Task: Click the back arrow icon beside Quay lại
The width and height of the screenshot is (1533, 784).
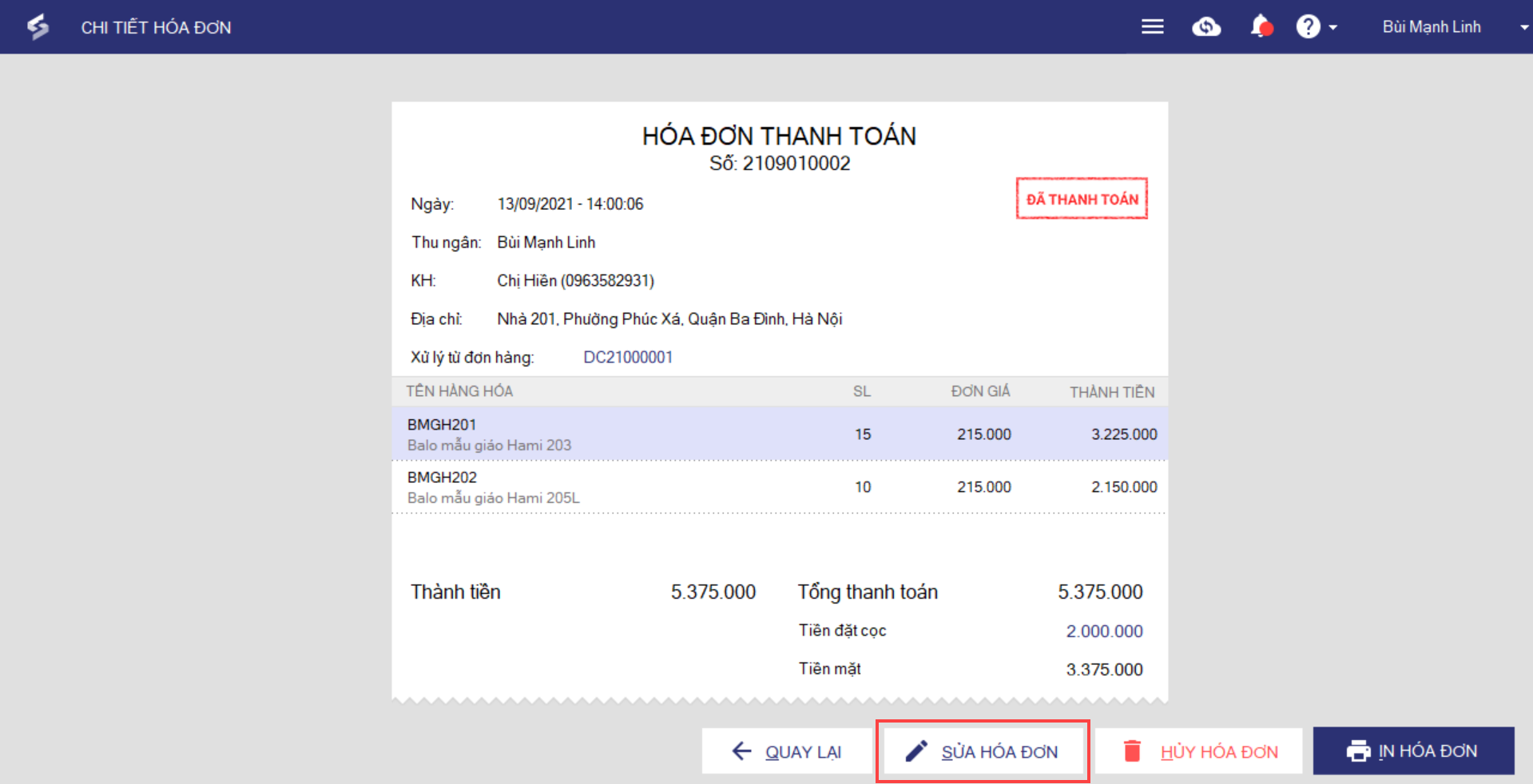Action: (x=742, y=751)
